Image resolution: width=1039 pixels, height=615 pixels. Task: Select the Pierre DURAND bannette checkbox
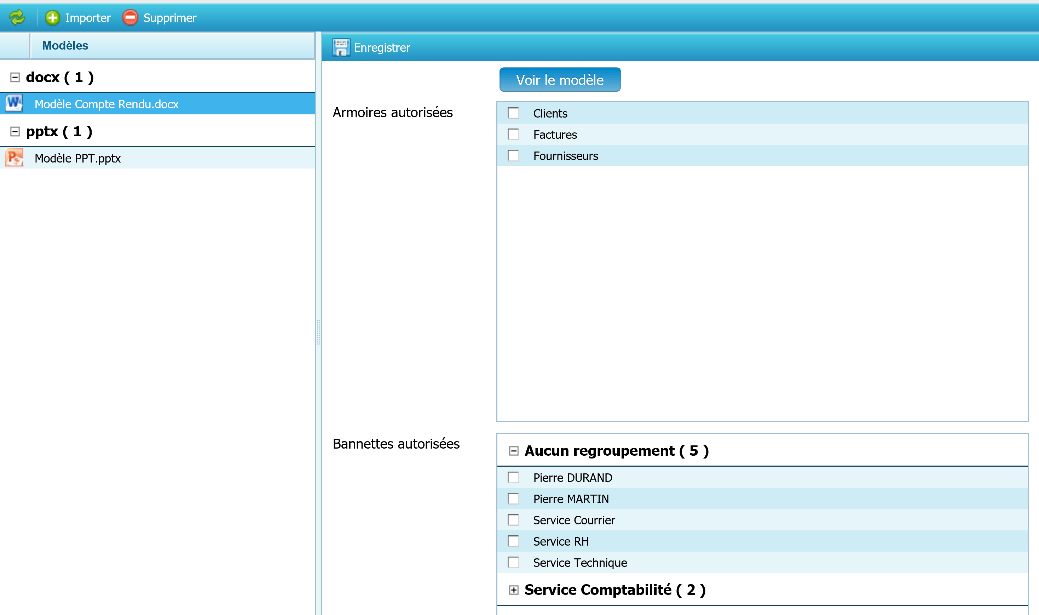pos(514,477)
